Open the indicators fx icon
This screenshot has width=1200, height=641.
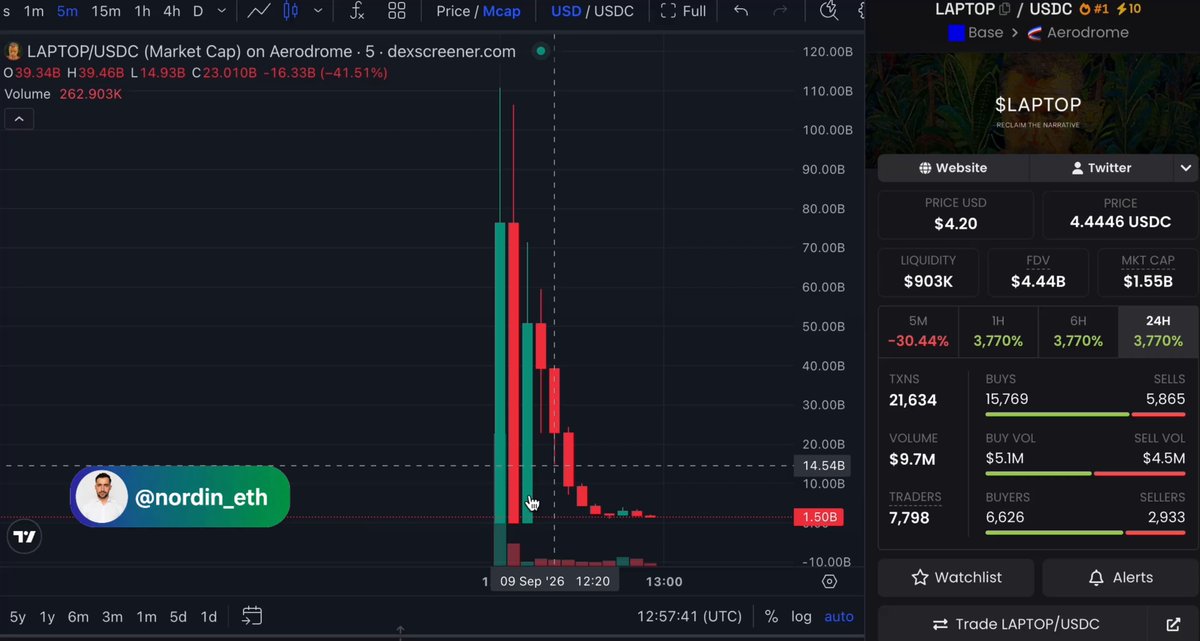(x=357, y=11)
